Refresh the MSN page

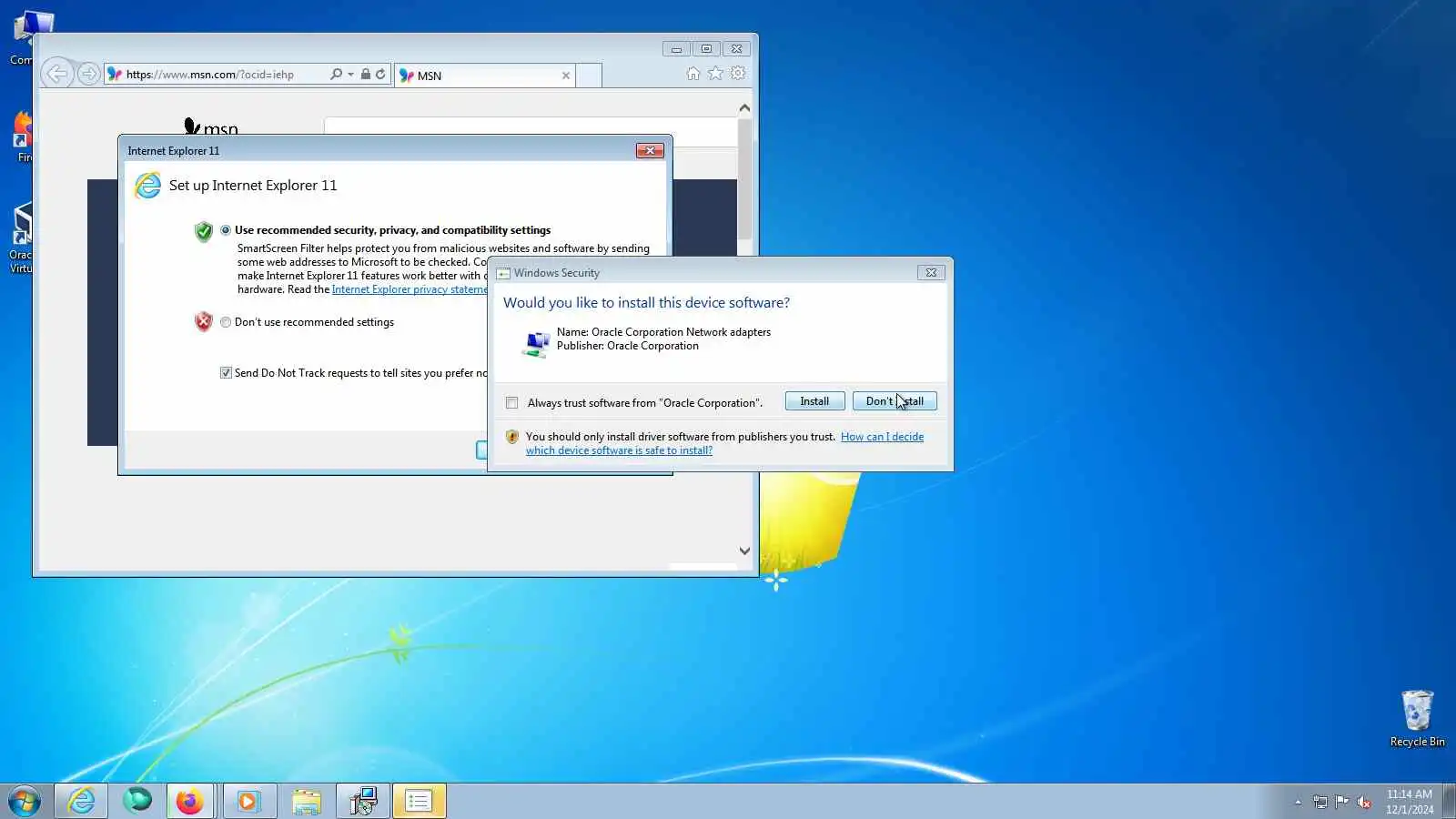click(380, 75)
